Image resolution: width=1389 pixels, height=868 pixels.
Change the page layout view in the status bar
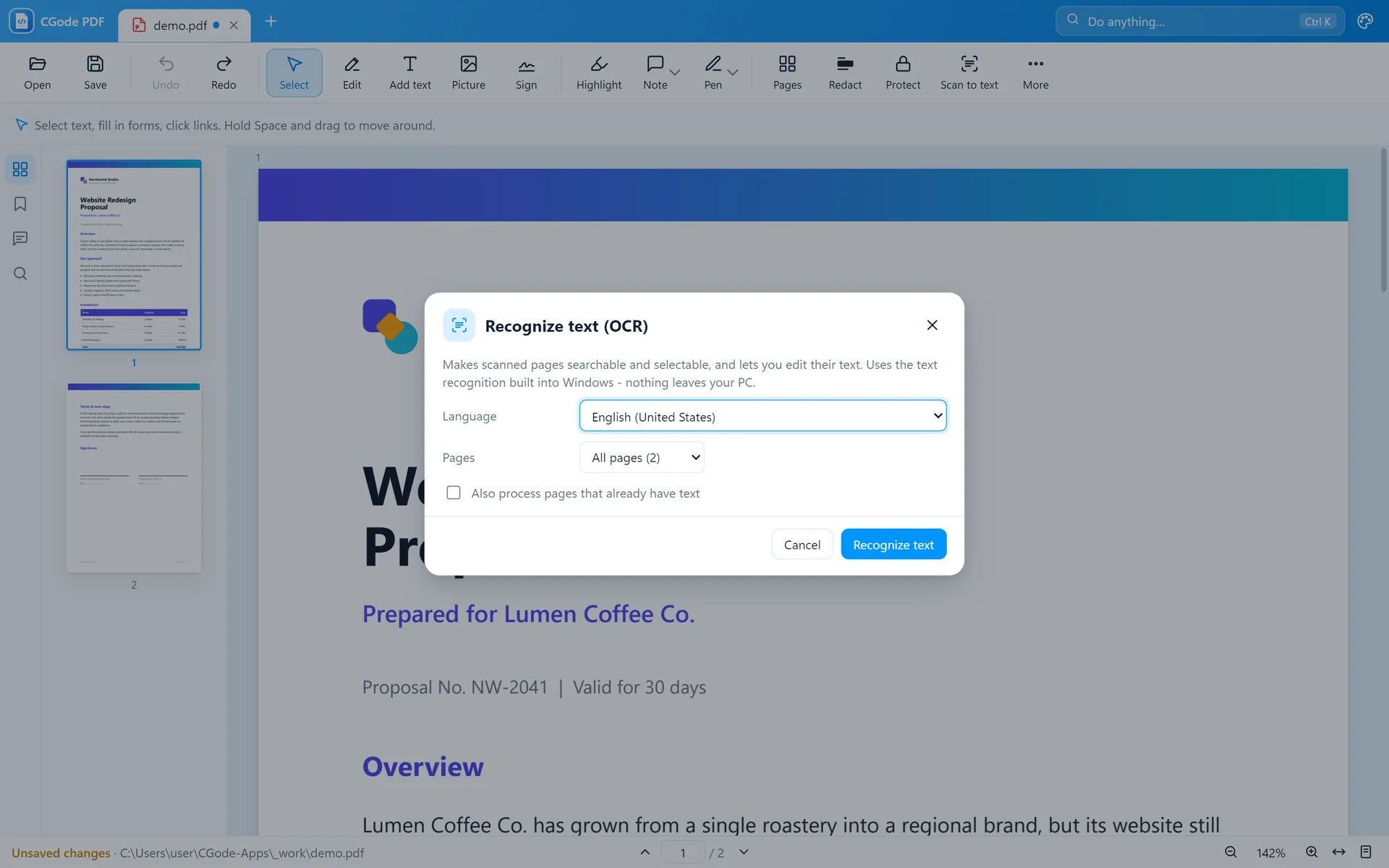[x=1366, y=852]
